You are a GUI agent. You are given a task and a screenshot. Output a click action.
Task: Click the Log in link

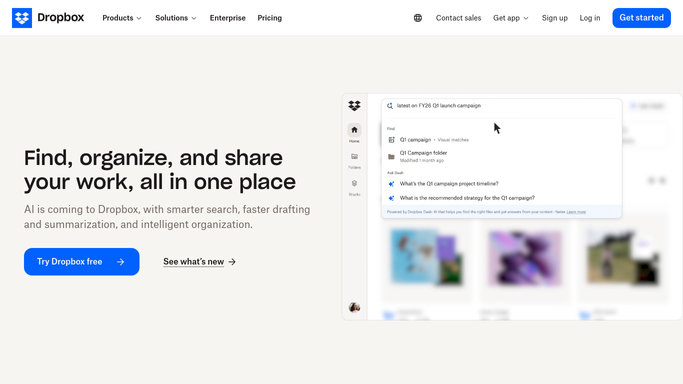point(590,18)
